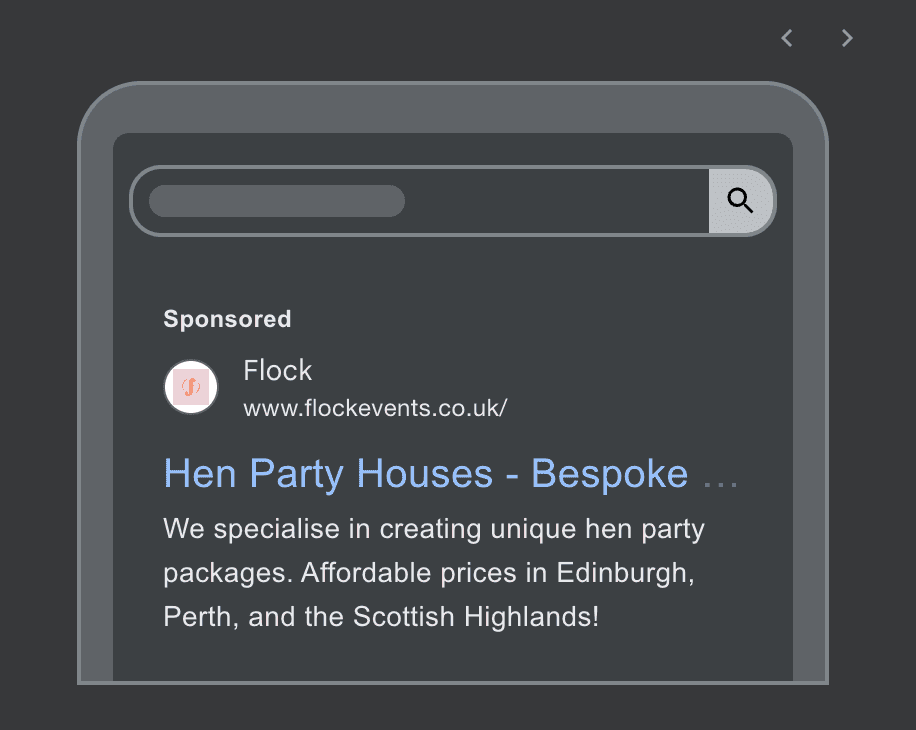Select the Sponsored label tab
Image resolution: width=916 pixels, height=730 pixels.
coord(227,318)
